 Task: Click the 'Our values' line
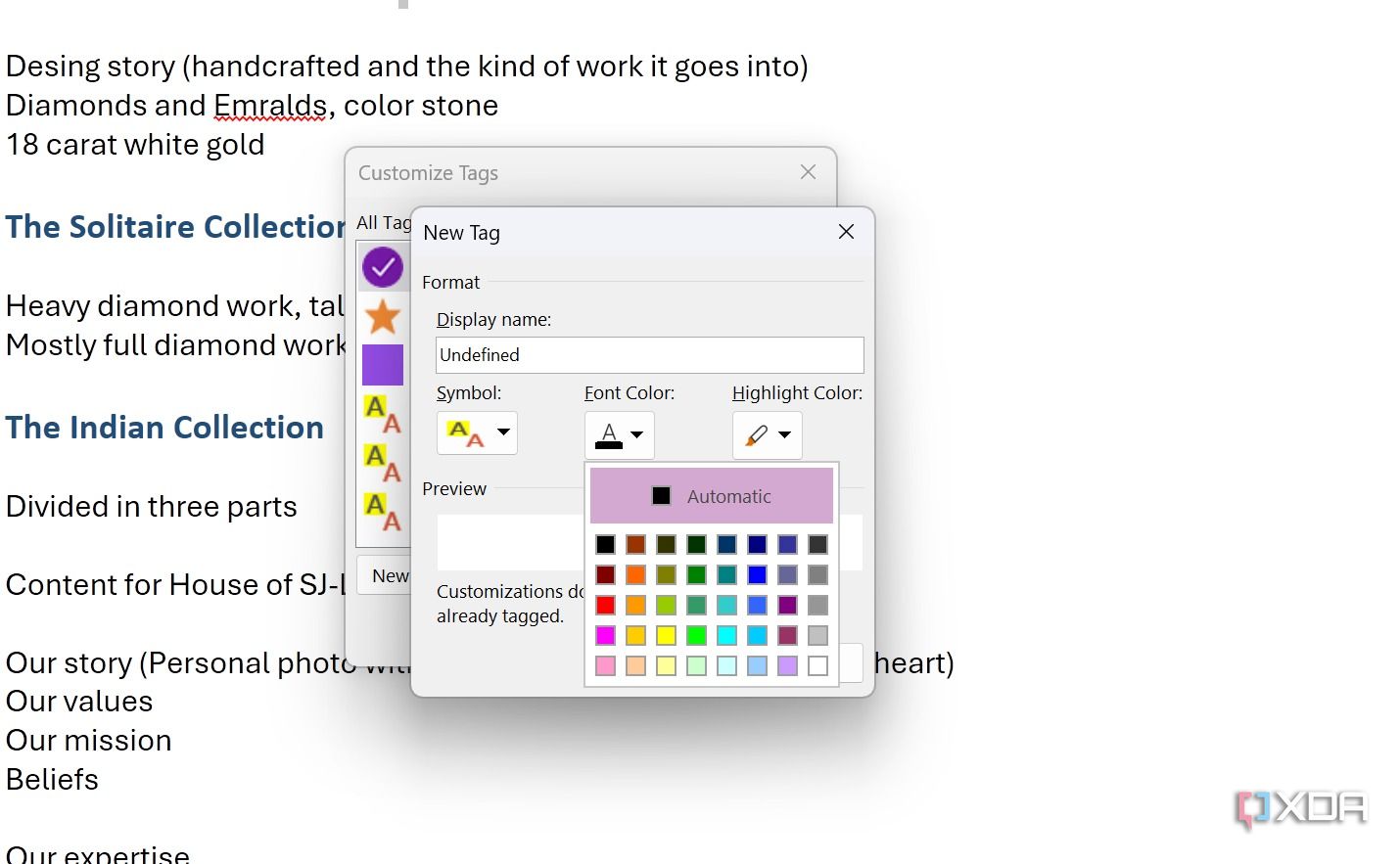tap(79, 702)
